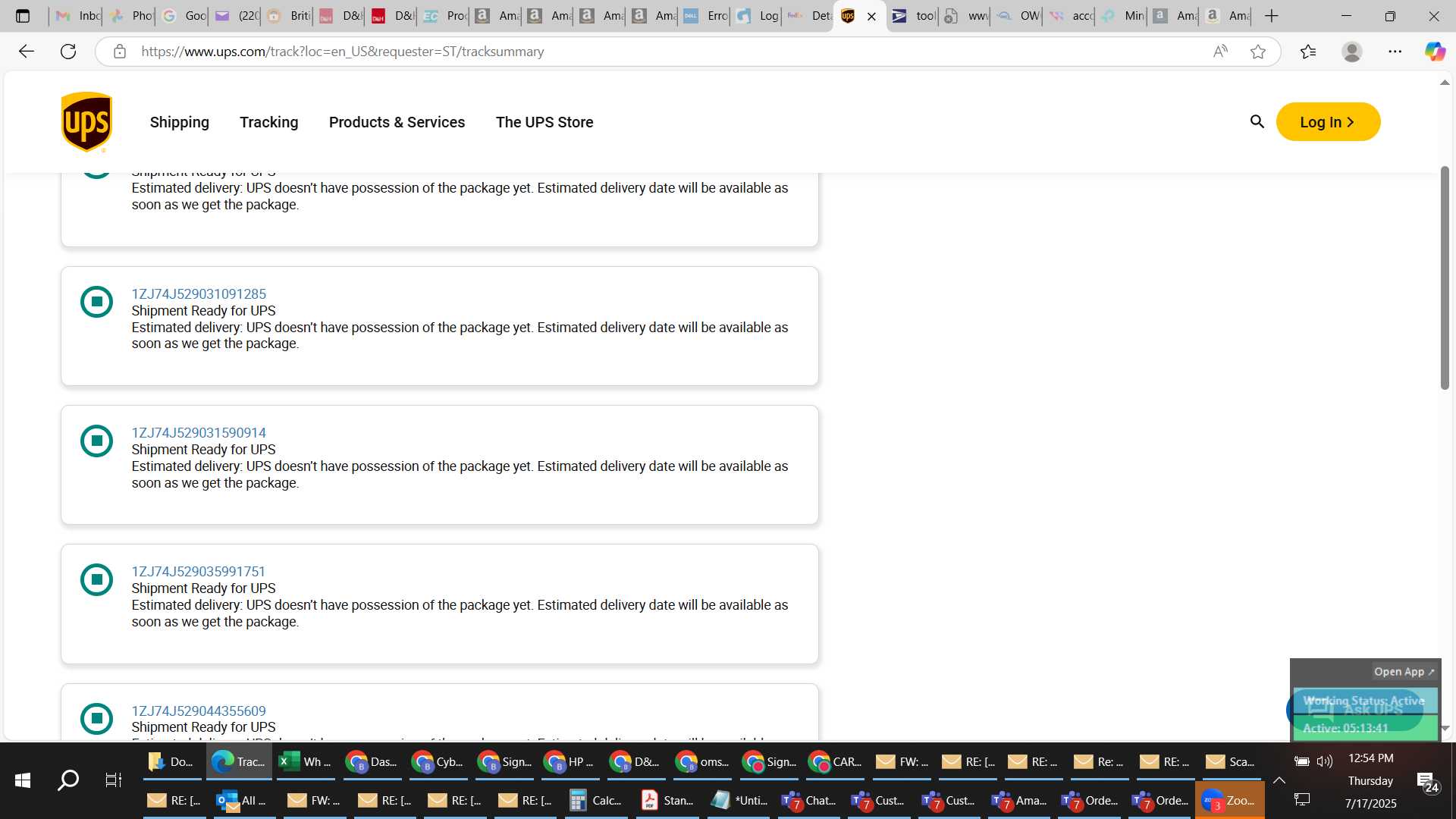Image resolution: width=1456 pixels, height=819 pixels.
Task: Open the volume control in tray
Action: [1324, 761]
